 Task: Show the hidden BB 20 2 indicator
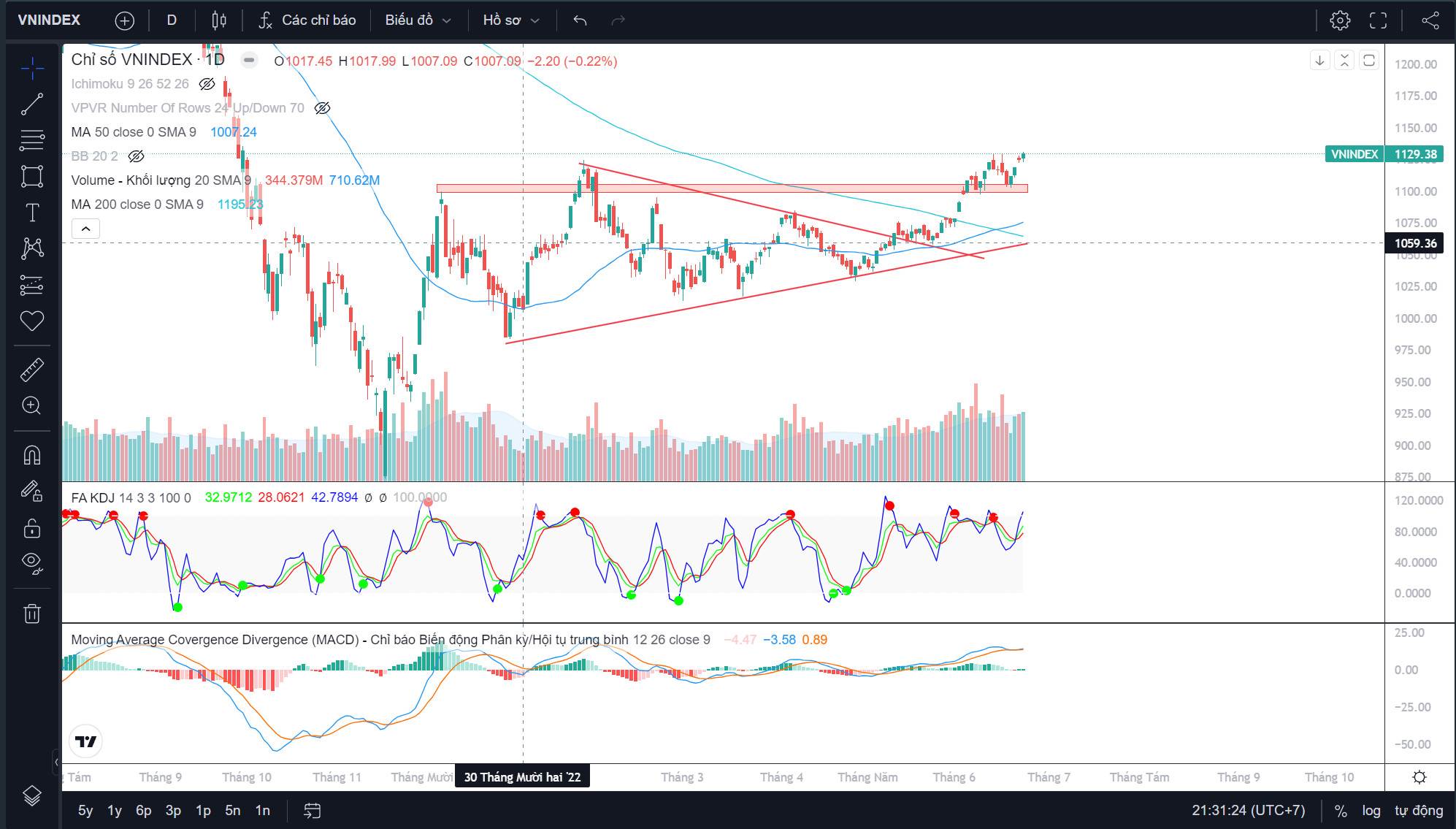pyautogui.click(x=136, y=156)
